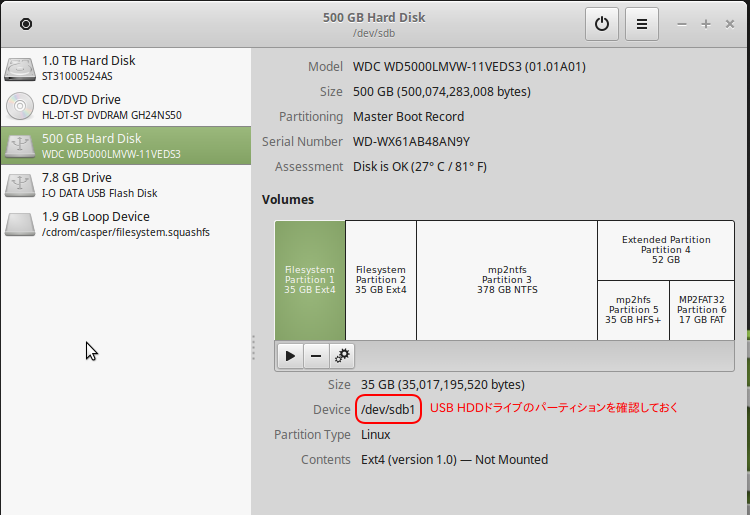Image resolution: width=750 pixels, height=515 pixels.
Task: Select MP2FAT32 Partition 6 volume
Action: point(702,310)
